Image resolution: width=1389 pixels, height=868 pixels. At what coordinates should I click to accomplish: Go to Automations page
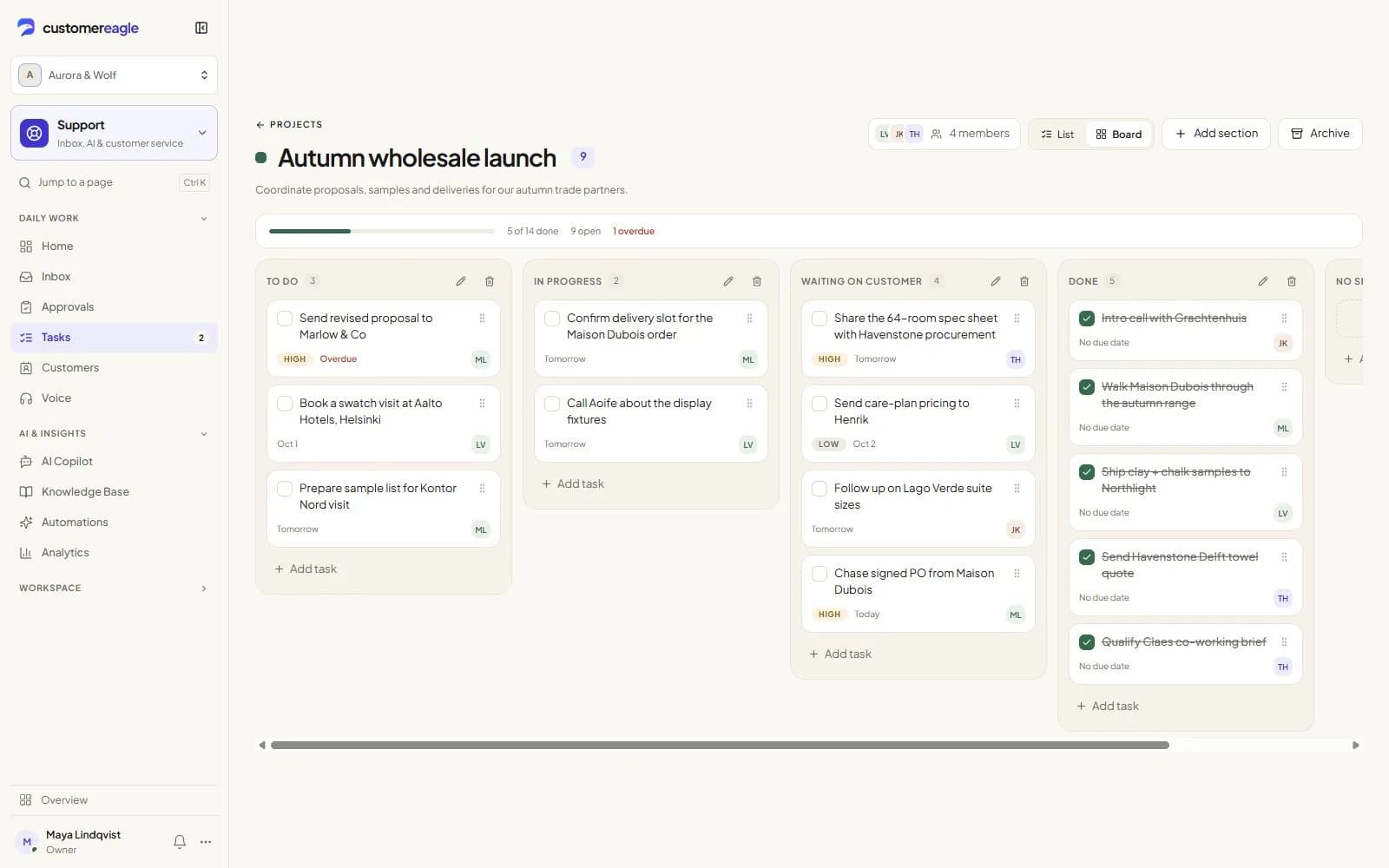coord(114,523)
